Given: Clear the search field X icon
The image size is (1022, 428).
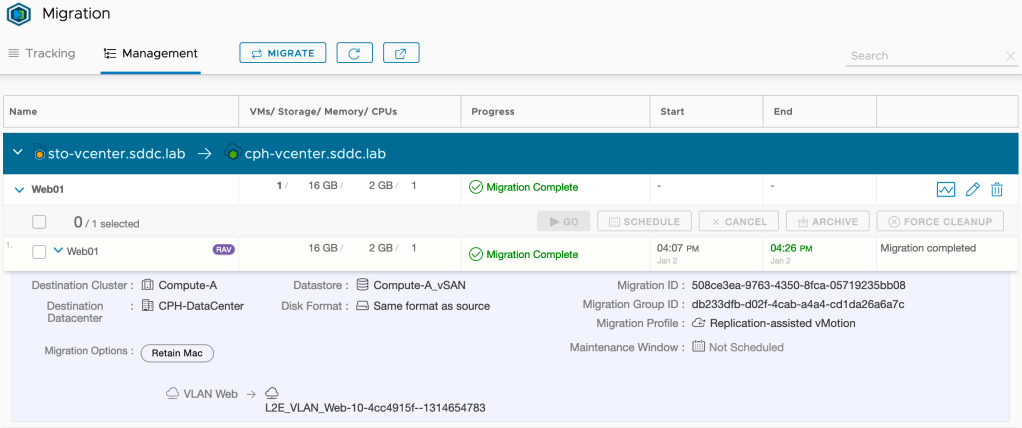Looking at the screenshot, I should pos(1010,57).
